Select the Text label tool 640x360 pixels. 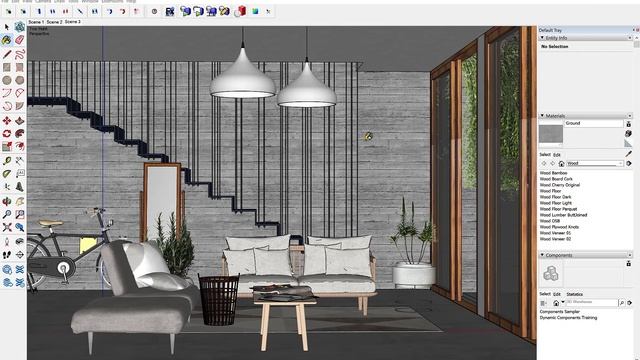[20, 174]
